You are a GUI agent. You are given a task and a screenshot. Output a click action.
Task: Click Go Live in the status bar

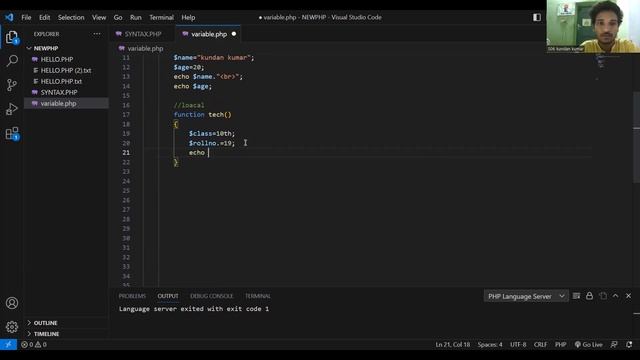click(x=588, y=344)
